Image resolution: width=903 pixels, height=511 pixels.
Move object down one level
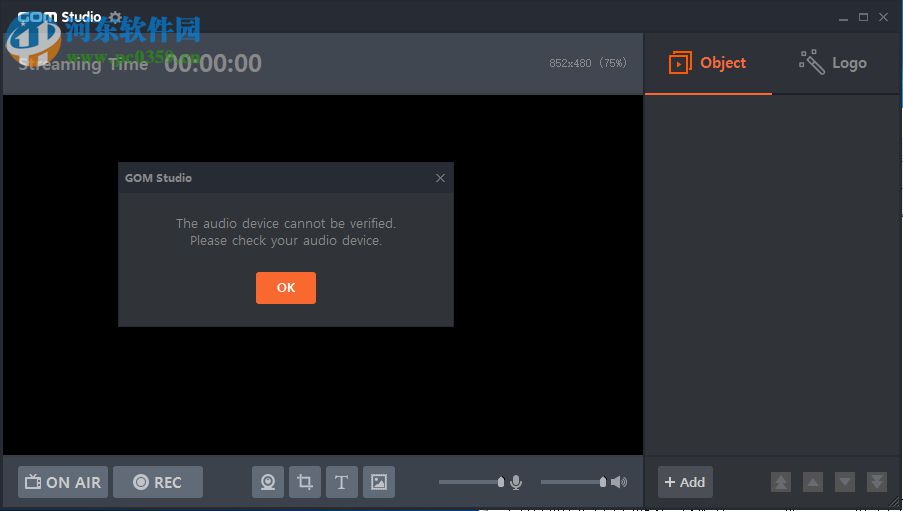(845, 482)
